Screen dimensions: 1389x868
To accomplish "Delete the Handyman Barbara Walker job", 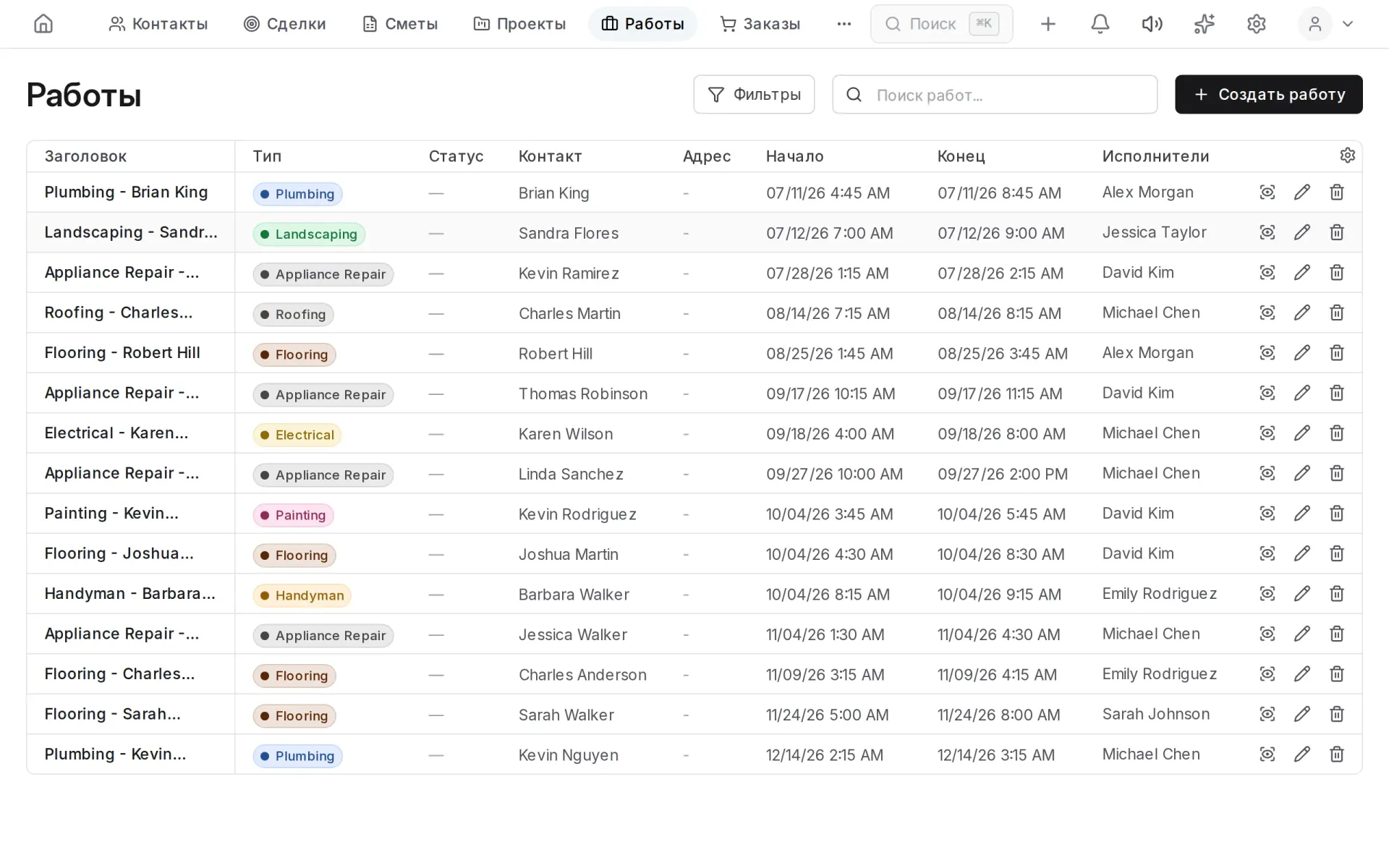I will (1336, 594).
